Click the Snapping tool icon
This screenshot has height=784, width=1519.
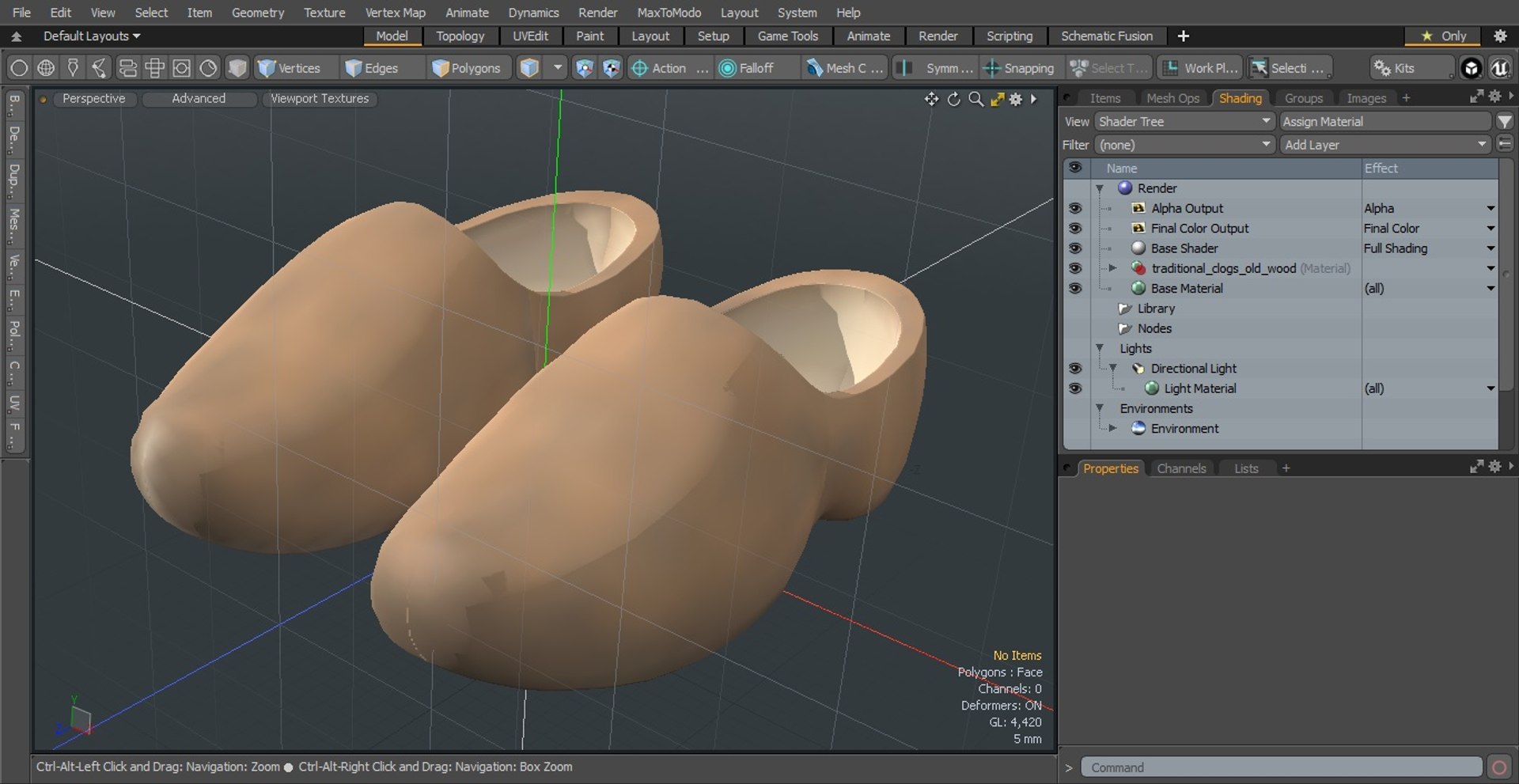(991, 68)
